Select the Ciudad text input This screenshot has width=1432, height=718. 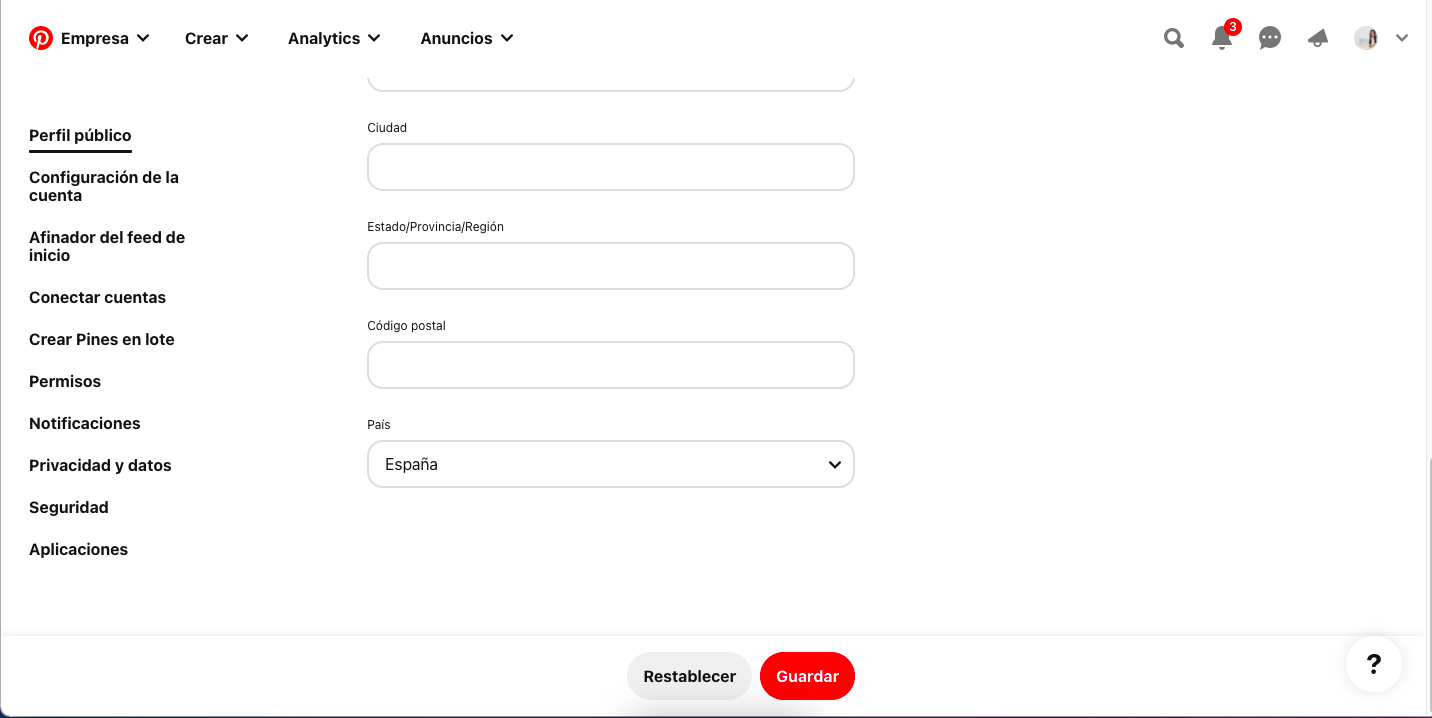click(610, 167)
